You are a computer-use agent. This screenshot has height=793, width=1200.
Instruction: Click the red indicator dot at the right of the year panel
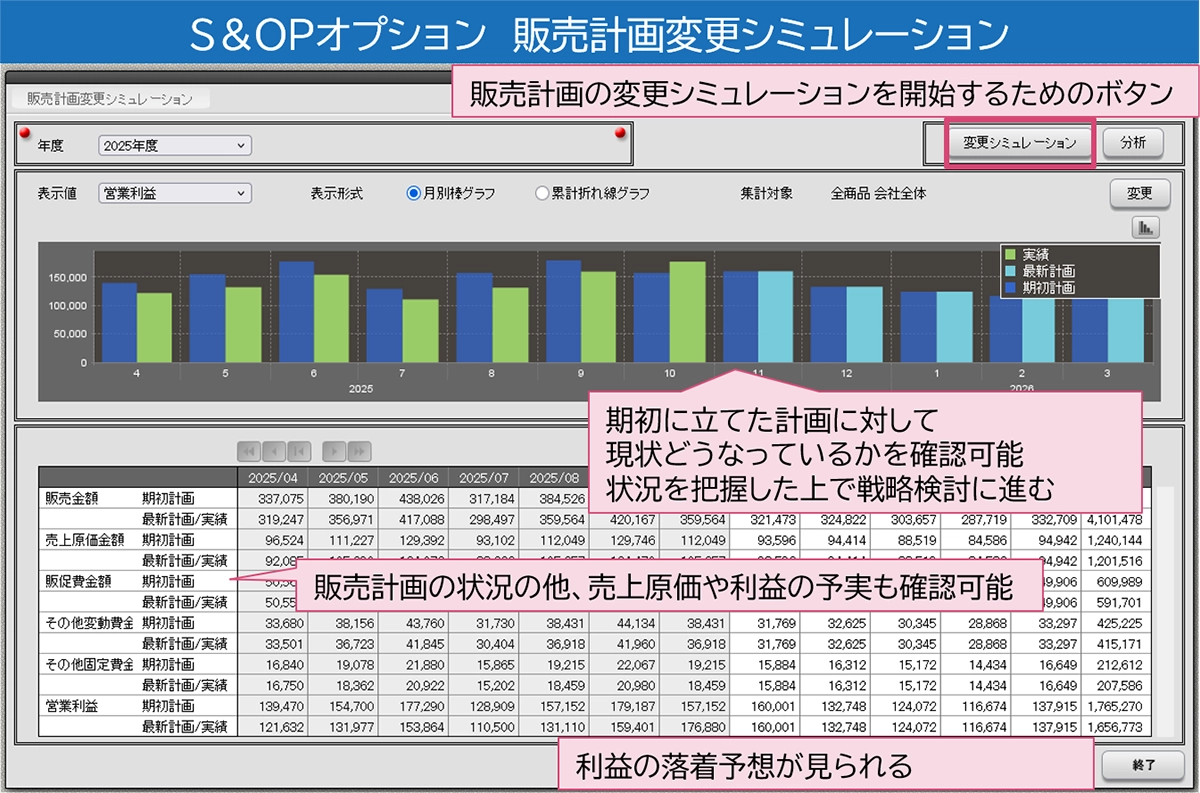(620, 133)
